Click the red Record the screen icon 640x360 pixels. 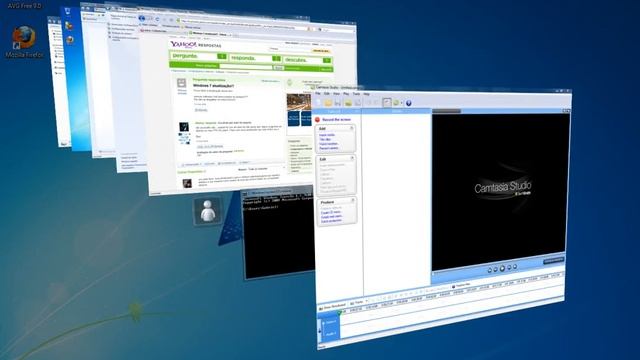[x=318, y=120]
